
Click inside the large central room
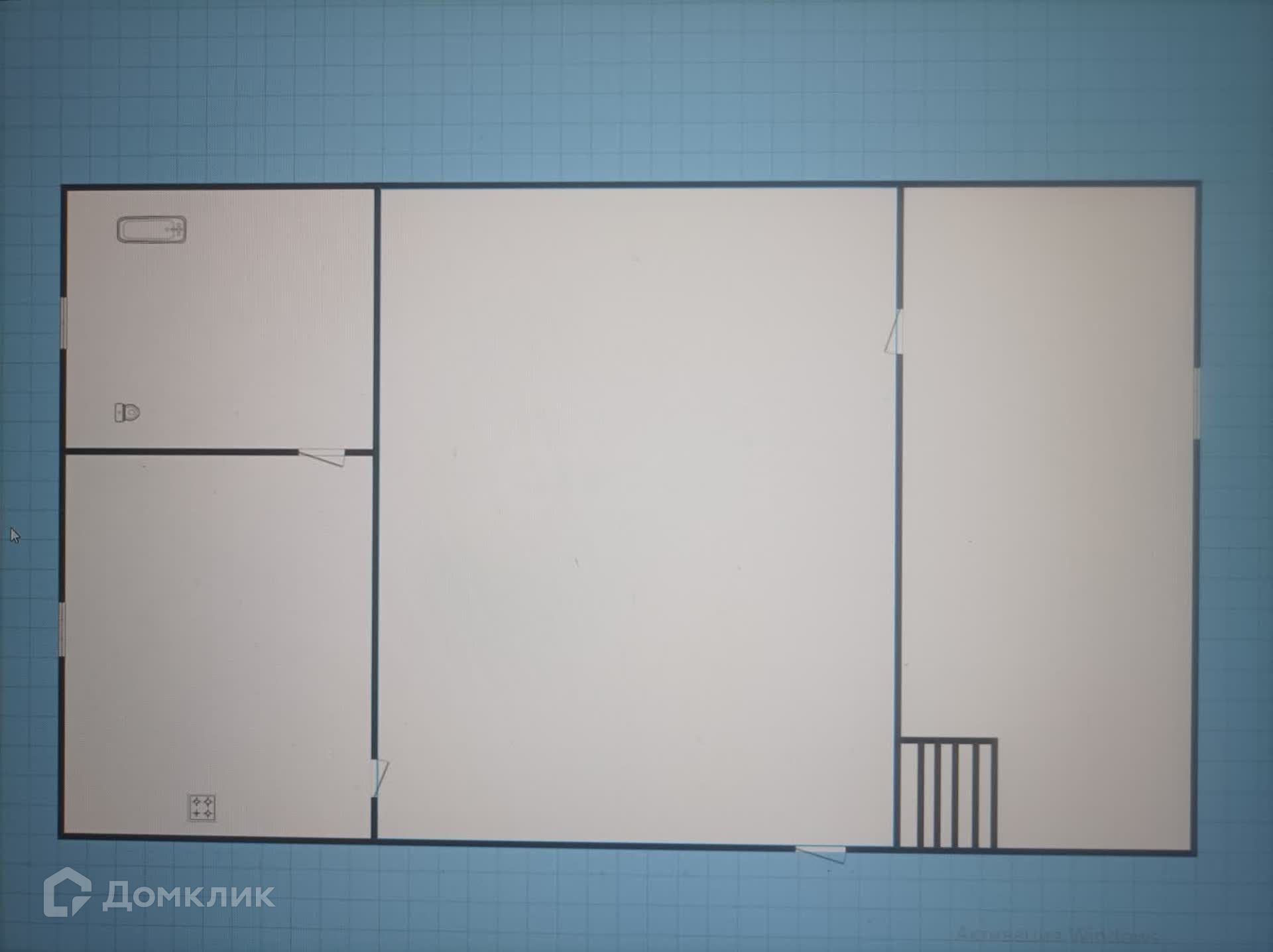[x=636, y=517]
